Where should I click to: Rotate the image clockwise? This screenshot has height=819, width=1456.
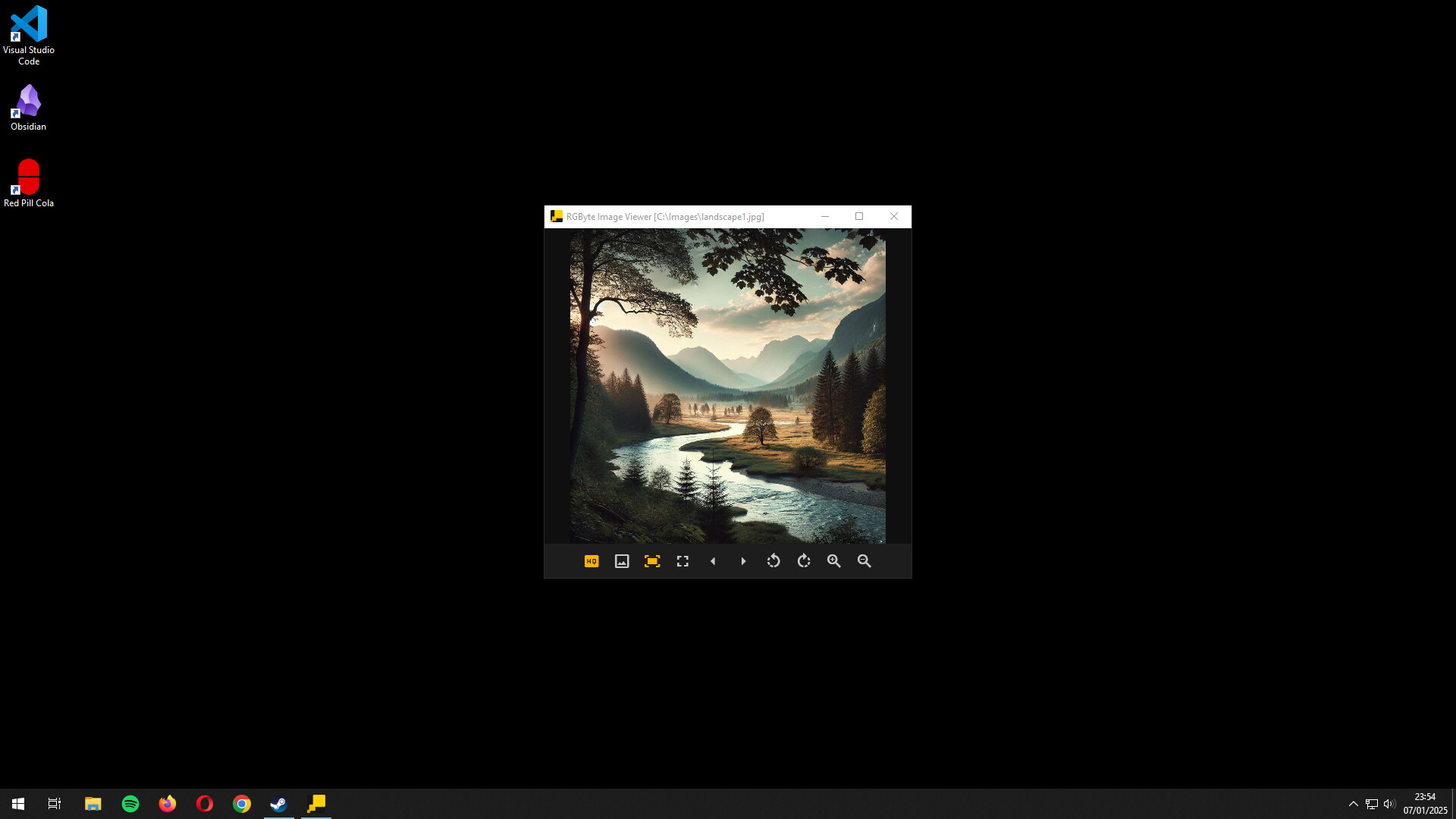click(804, 561)
